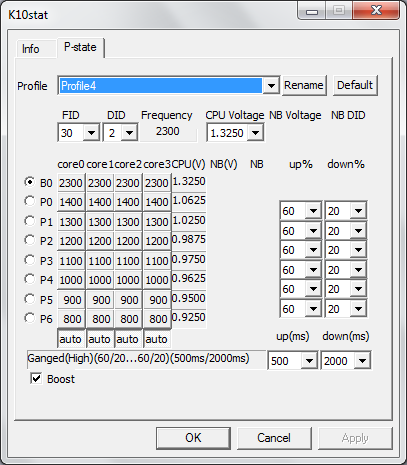Click the auto button under core2
The width and height of the screenshot is (407, 465).
pos(128,339)
